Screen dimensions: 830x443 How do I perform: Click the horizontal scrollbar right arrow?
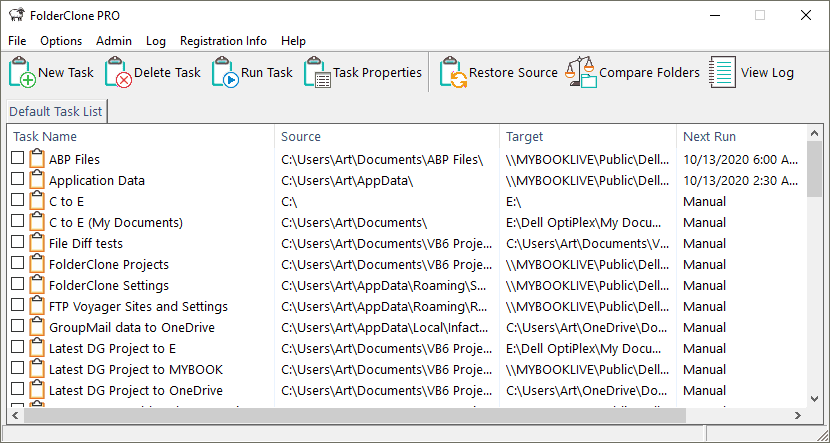click(798, 415)
